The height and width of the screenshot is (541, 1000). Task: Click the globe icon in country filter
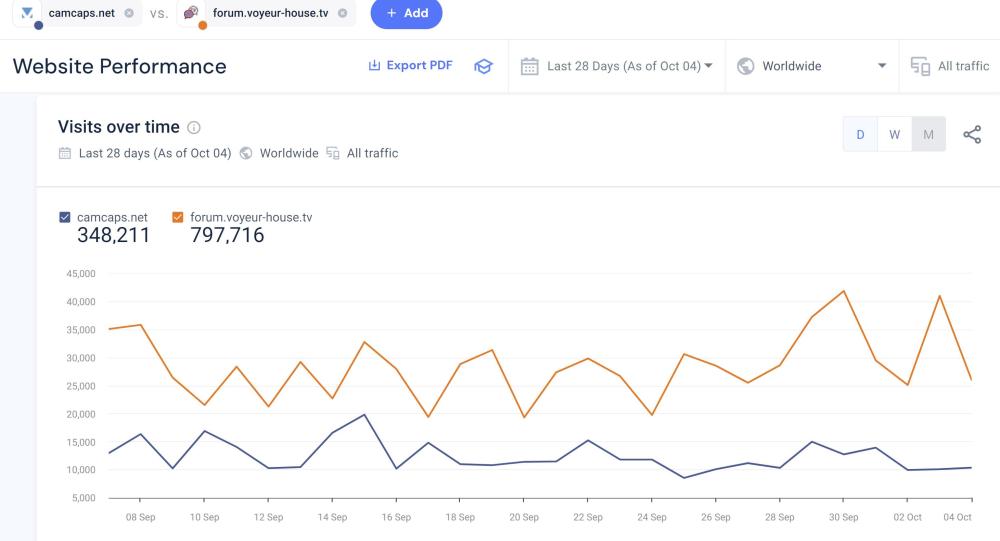pos(745,67)
